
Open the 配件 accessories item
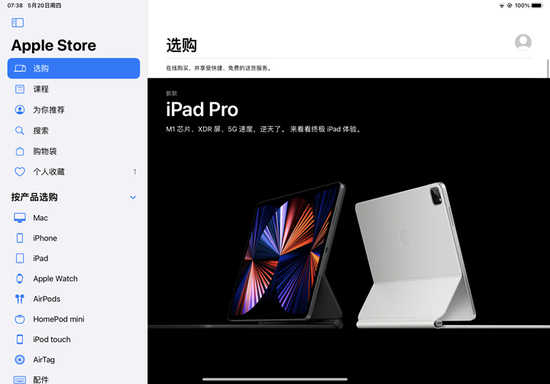pos(74,379)
